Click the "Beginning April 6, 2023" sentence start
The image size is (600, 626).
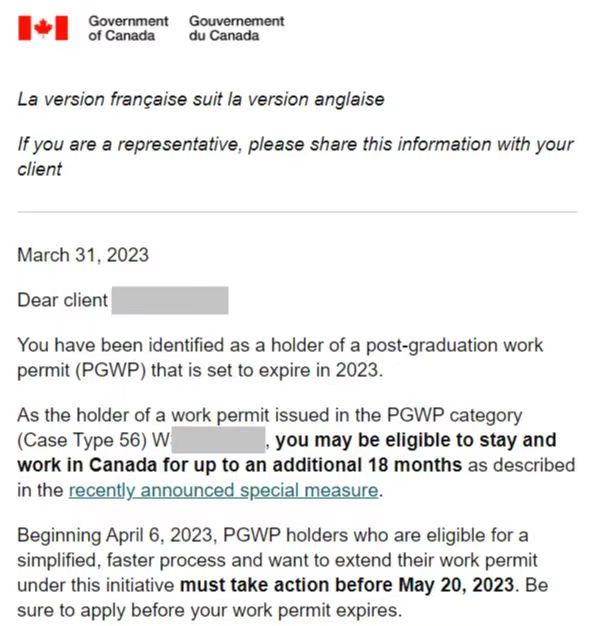[117, 535]
